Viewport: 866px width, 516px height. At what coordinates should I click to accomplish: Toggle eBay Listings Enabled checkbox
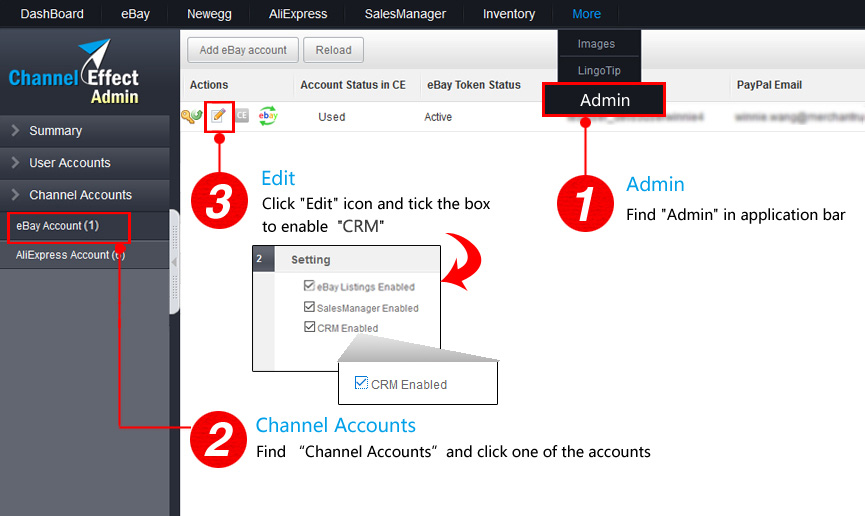pos(309,286)
